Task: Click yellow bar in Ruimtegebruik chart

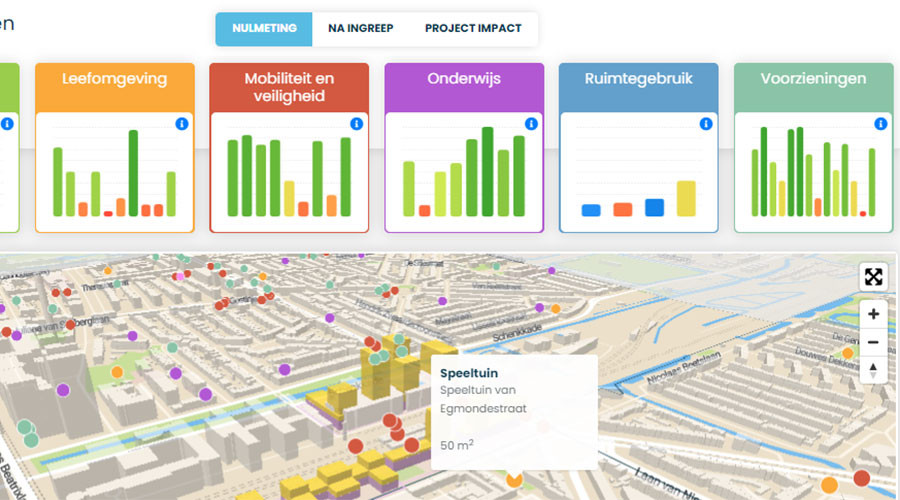Action: pyautogui.click(x=686, y=199)
